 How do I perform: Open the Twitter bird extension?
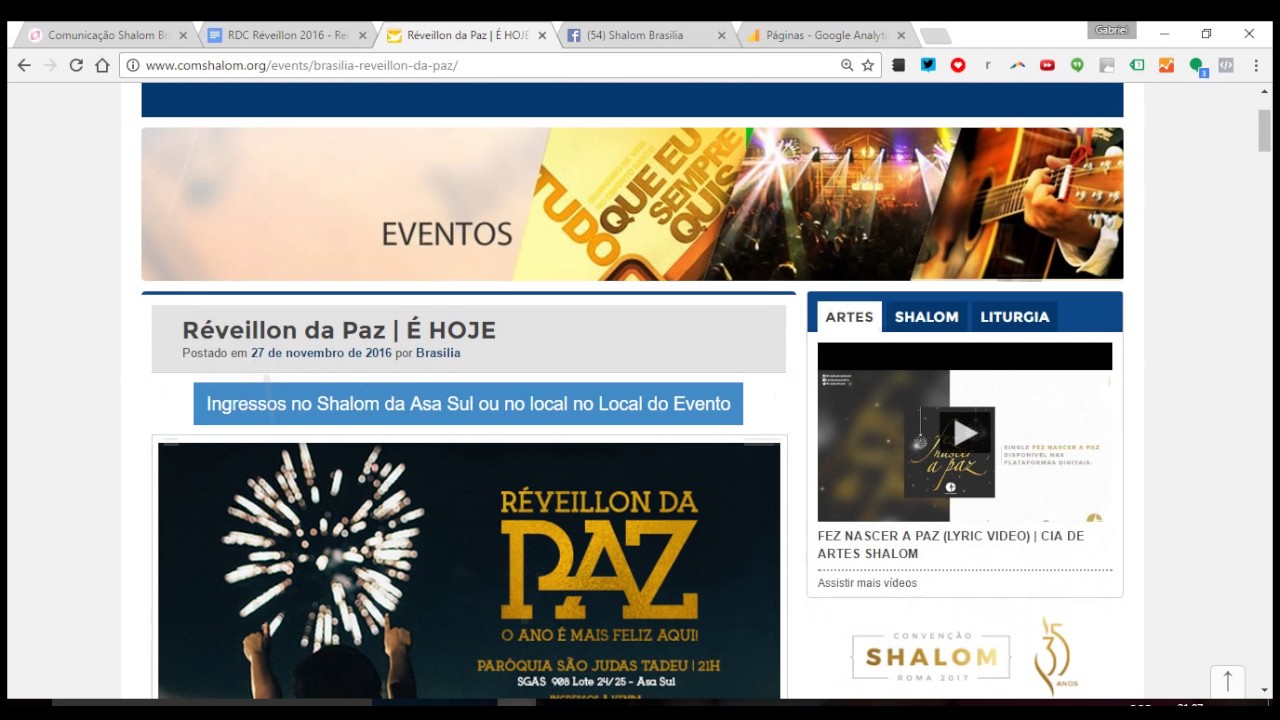tap(929, 65)
